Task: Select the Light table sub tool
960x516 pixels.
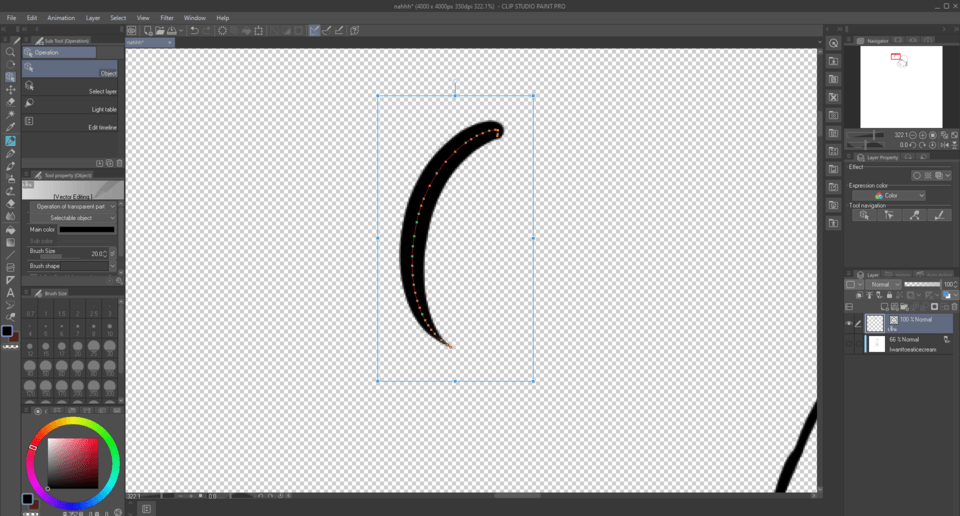Action: 70,105
